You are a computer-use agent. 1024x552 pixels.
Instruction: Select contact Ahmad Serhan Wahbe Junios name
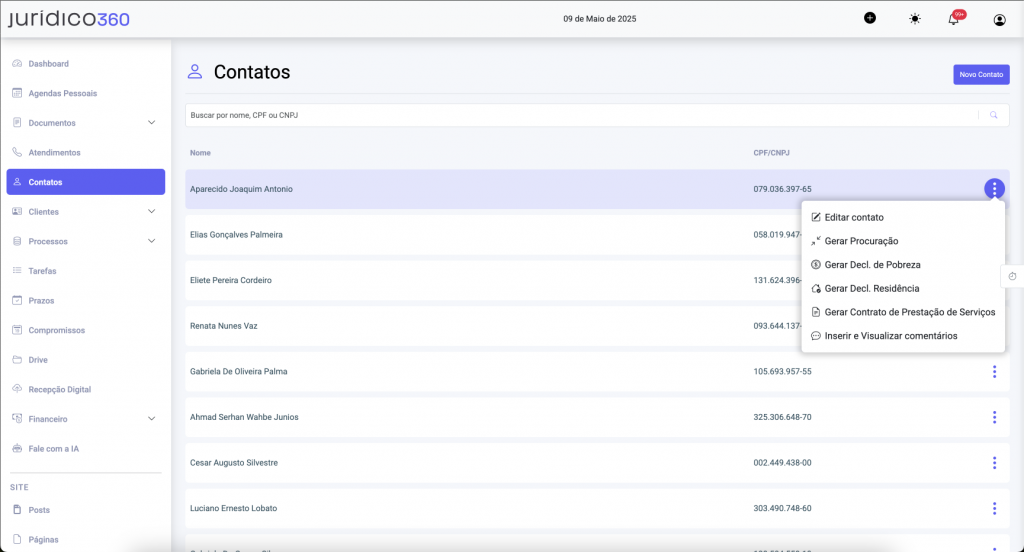[x=244, y=417]
